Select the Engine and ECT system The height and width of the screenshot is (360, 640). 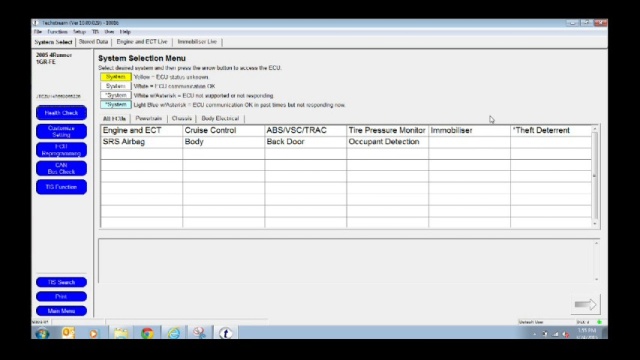142,131
